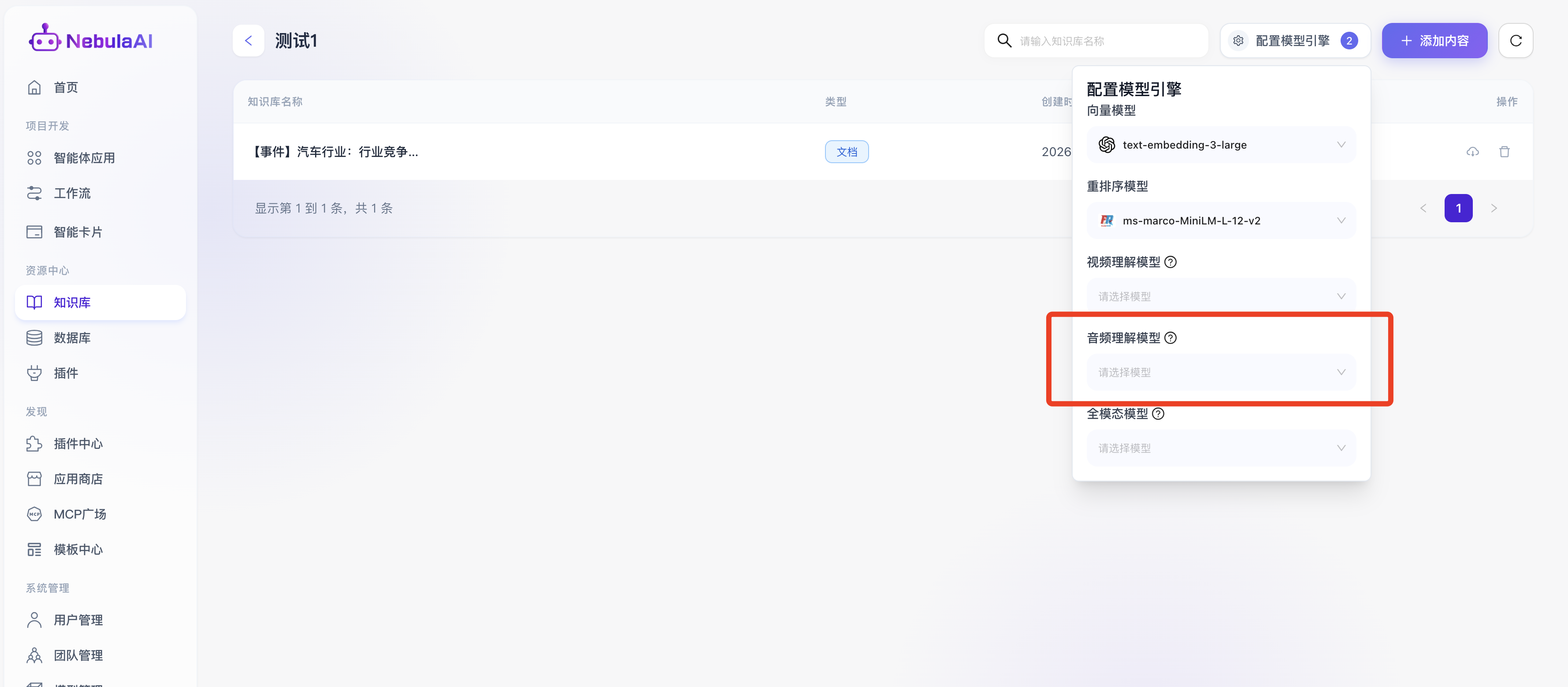
Task: Click the help icon beside 音频理解模型
Action: click(1170, 338)
